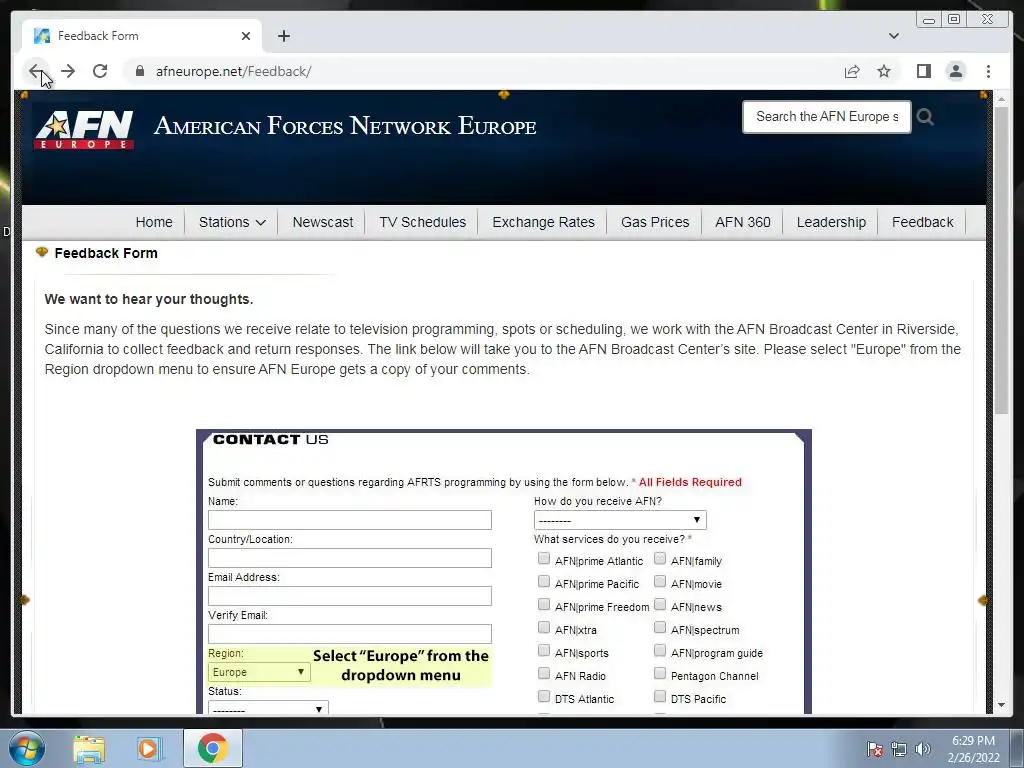
Task: Click the American Forces Network Europe title
Action: click(345, 125)
